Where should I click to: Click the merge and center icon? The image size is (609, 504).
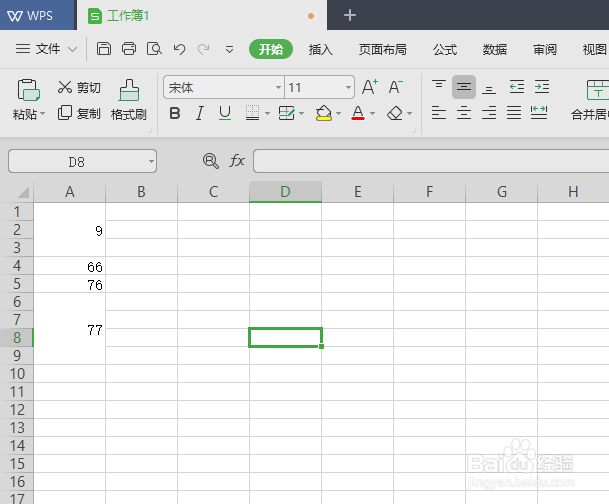pos(597,90)
